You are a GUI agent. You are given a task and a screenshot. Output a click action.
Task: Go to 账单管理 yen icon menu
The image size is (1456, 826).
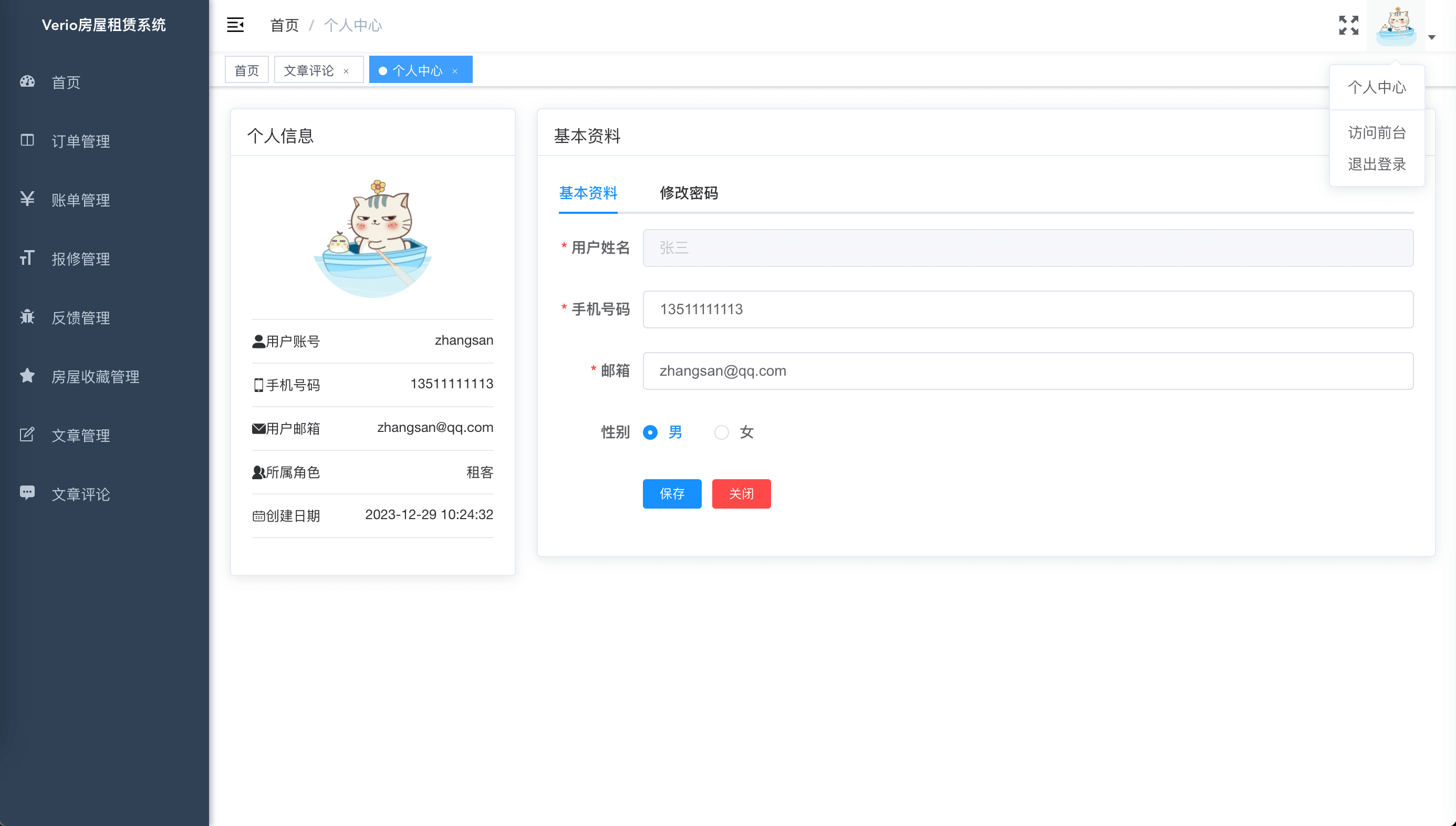click(x=80, y=200)
